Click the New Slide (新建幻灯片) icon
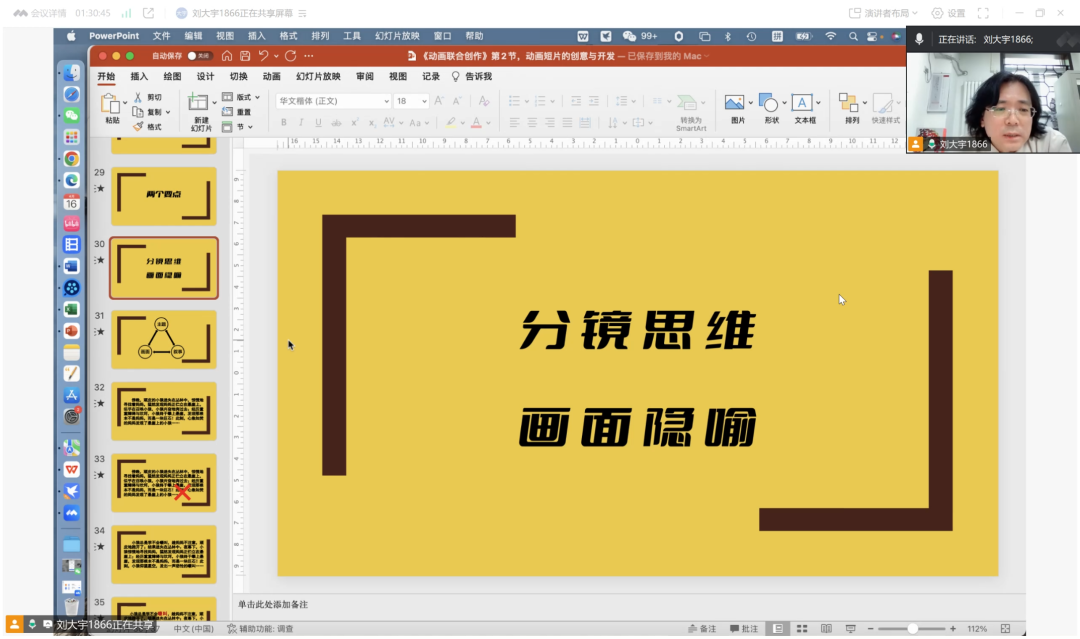 pos(199,104)
